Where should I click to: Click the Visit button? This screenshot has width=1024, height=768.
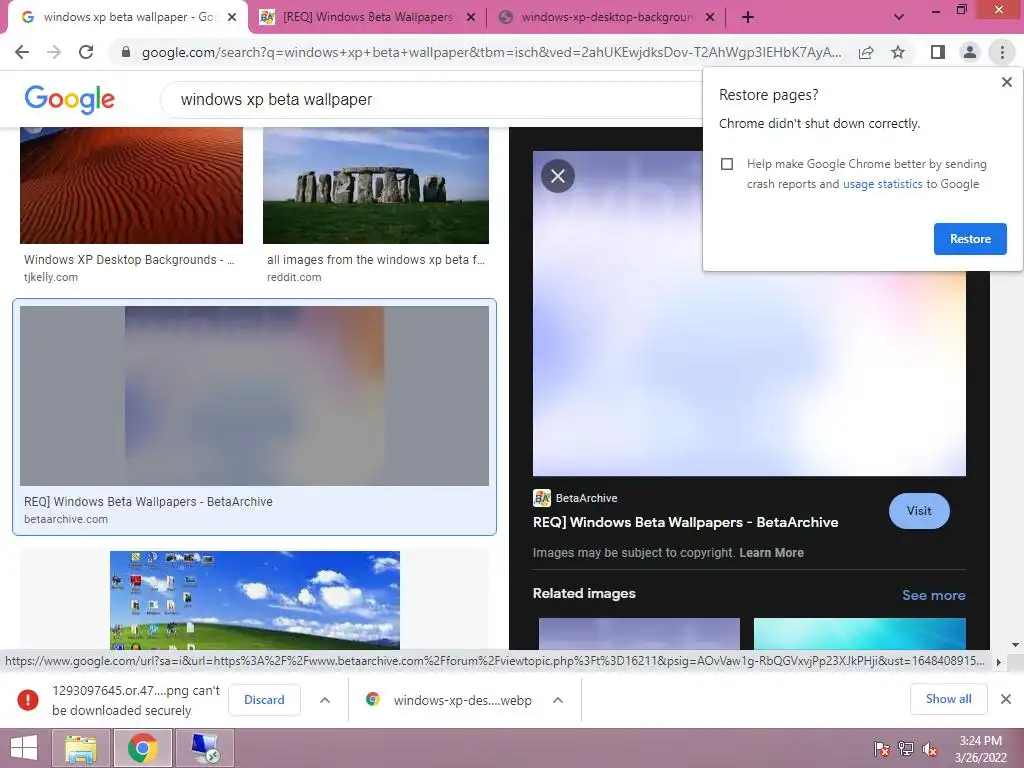(919, 511)
